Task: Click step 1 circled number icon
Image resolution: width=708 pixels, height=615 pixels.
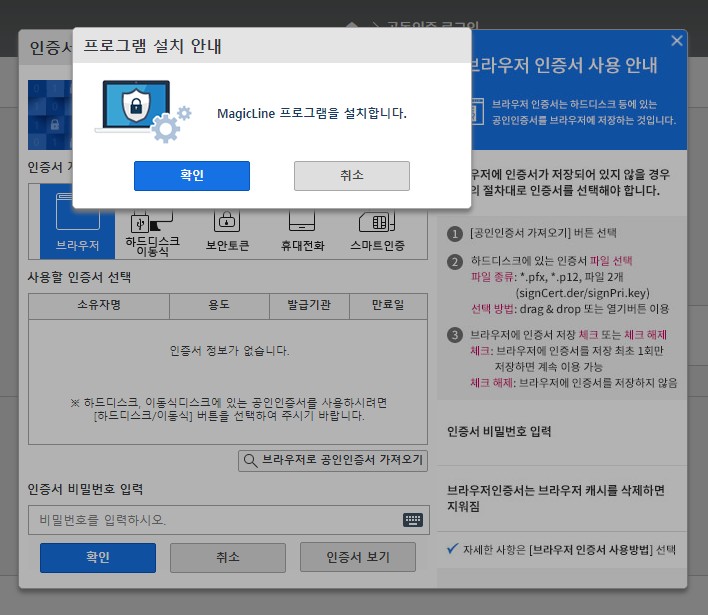Action: [455, 234]
